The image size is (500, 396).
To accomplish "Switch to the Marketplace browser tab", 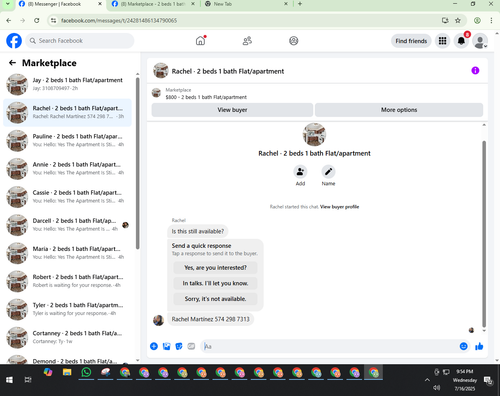I will pos(153,4).
